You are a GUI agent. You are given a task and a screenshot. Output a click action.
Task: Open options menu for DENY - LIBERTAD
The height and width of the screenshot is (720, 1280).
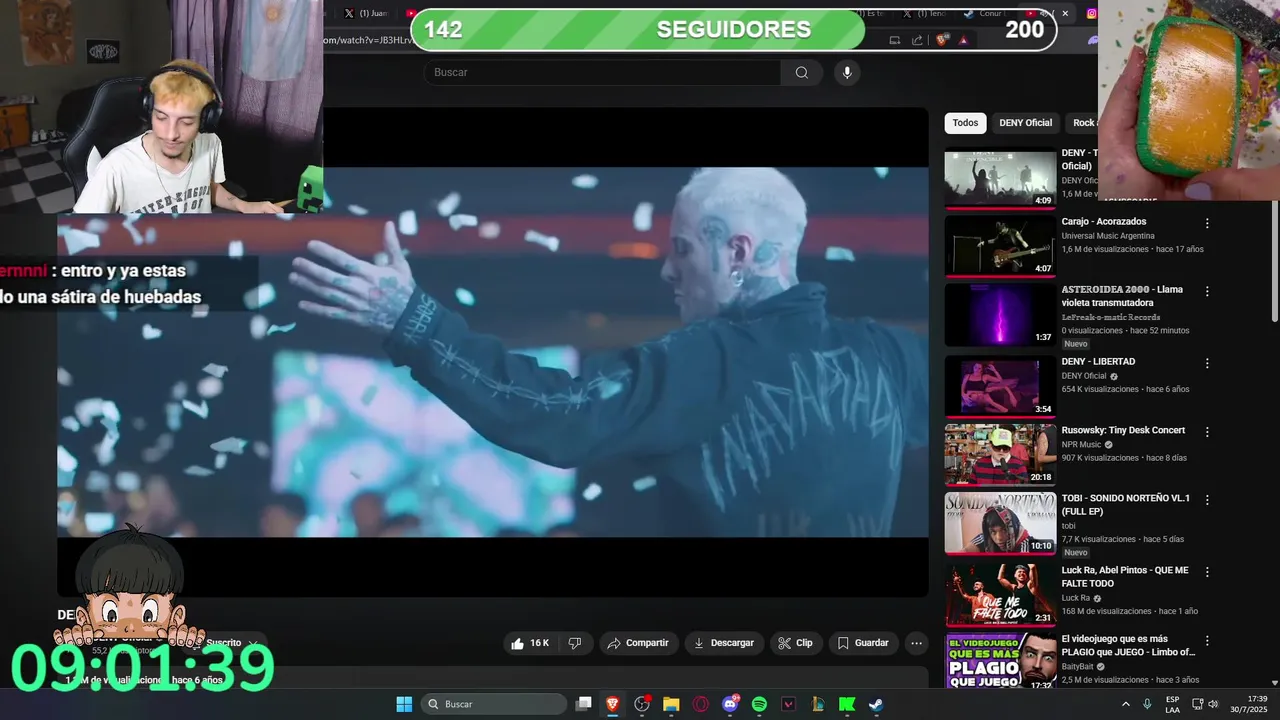pos(1207,363)
